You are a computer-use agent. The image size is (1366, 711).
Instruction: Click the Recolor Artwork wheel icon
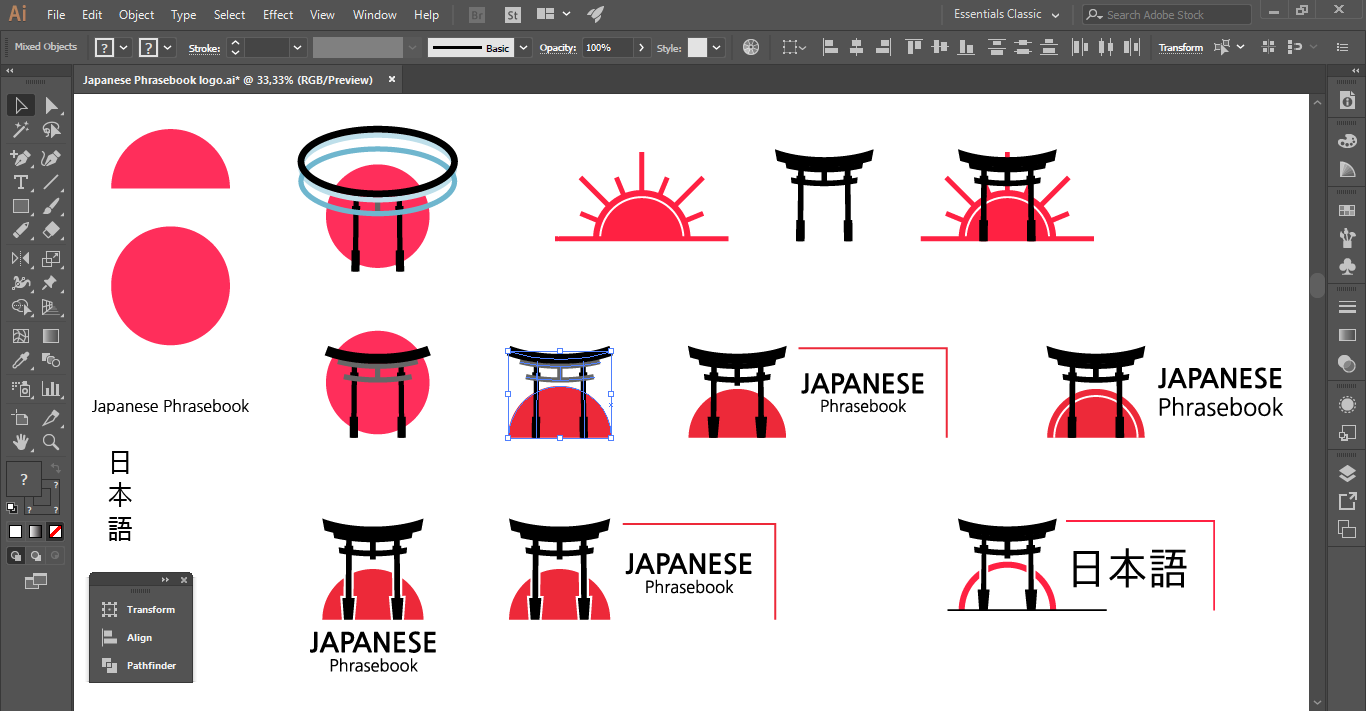click(751, 47)
